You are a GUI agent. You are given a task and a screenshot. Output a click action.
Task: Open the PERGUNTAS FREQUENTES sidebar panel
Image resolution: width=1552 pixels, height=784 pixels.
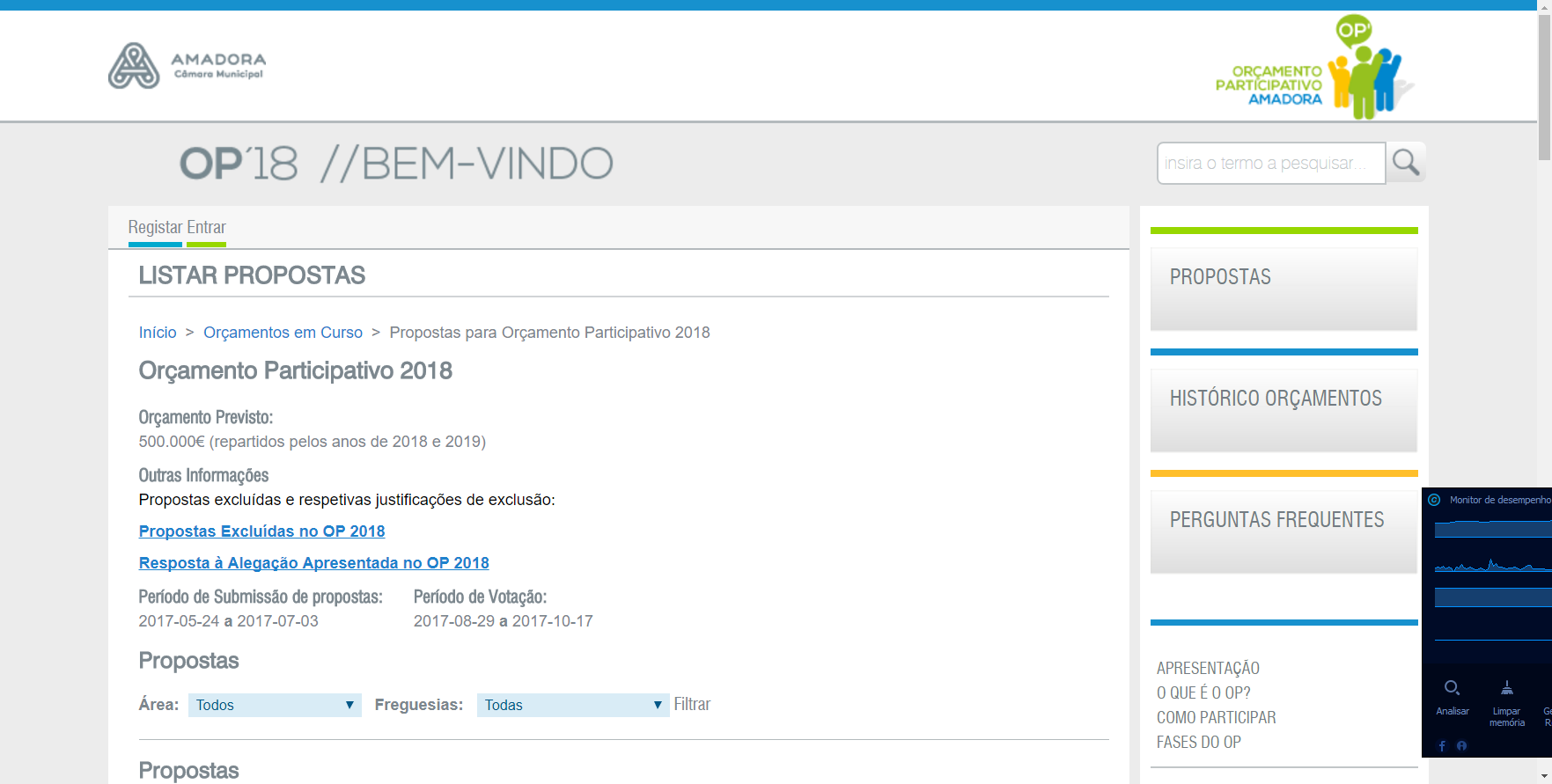click(x=1284, y=531)
